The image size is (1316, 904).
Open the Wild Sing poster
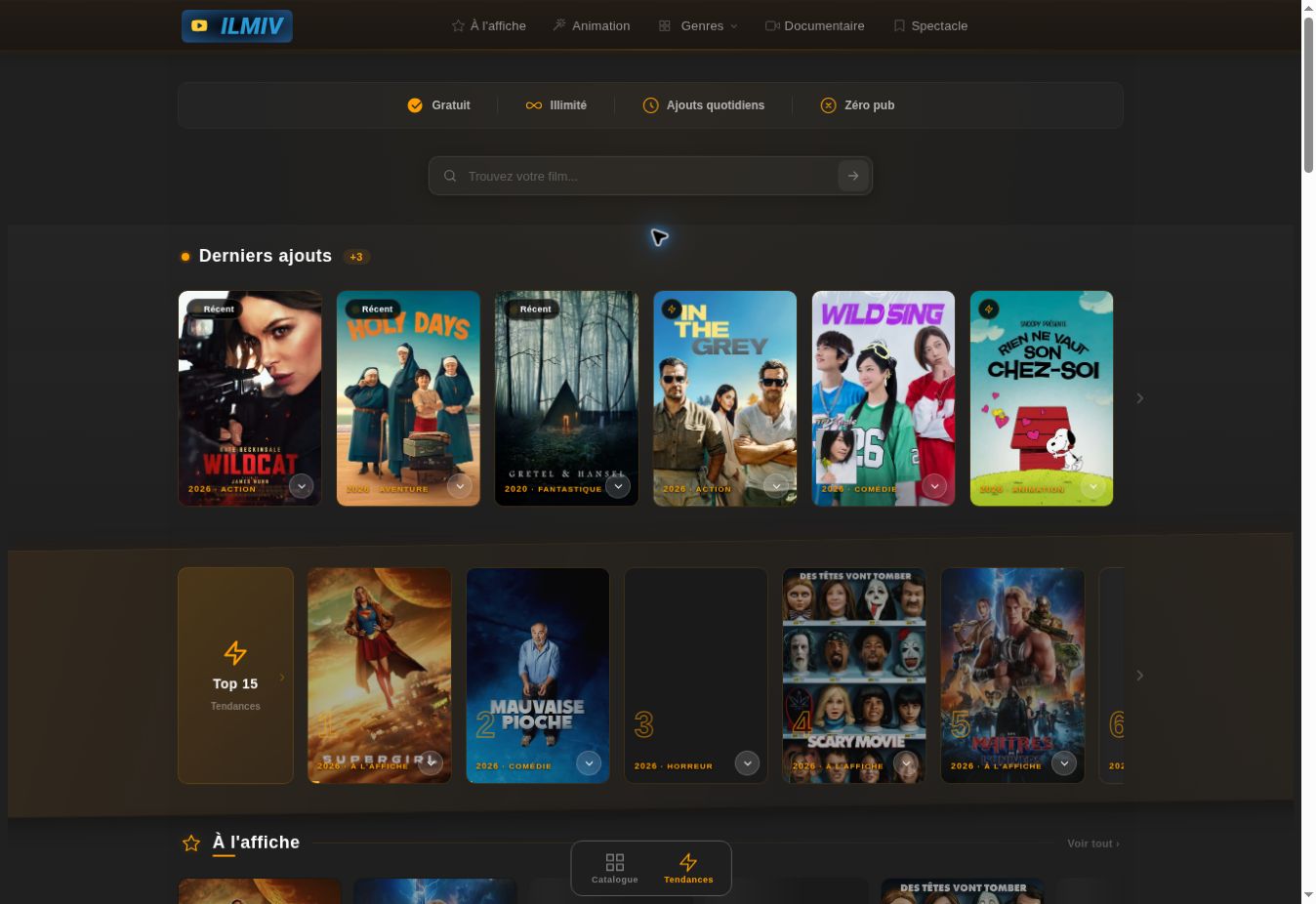[884, 398]
